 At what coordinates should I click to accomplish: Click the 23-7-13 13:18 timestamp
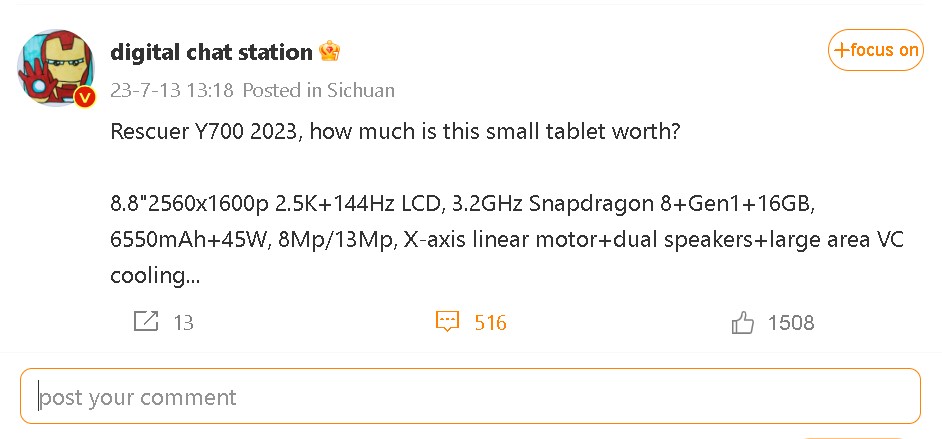pos(172,90)
